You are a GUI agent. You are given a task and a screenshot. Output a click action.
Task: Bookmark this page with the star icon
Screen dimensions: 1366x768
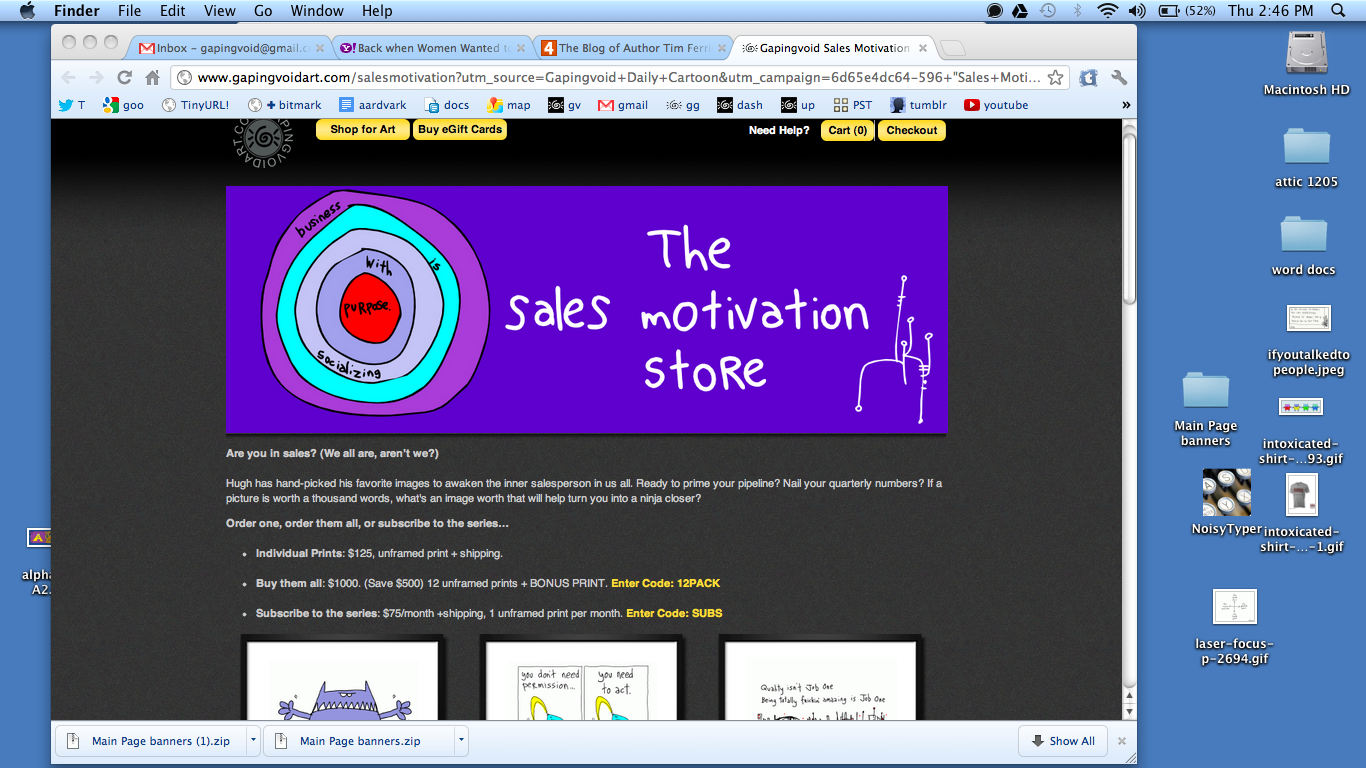[x=1055, y=78]
